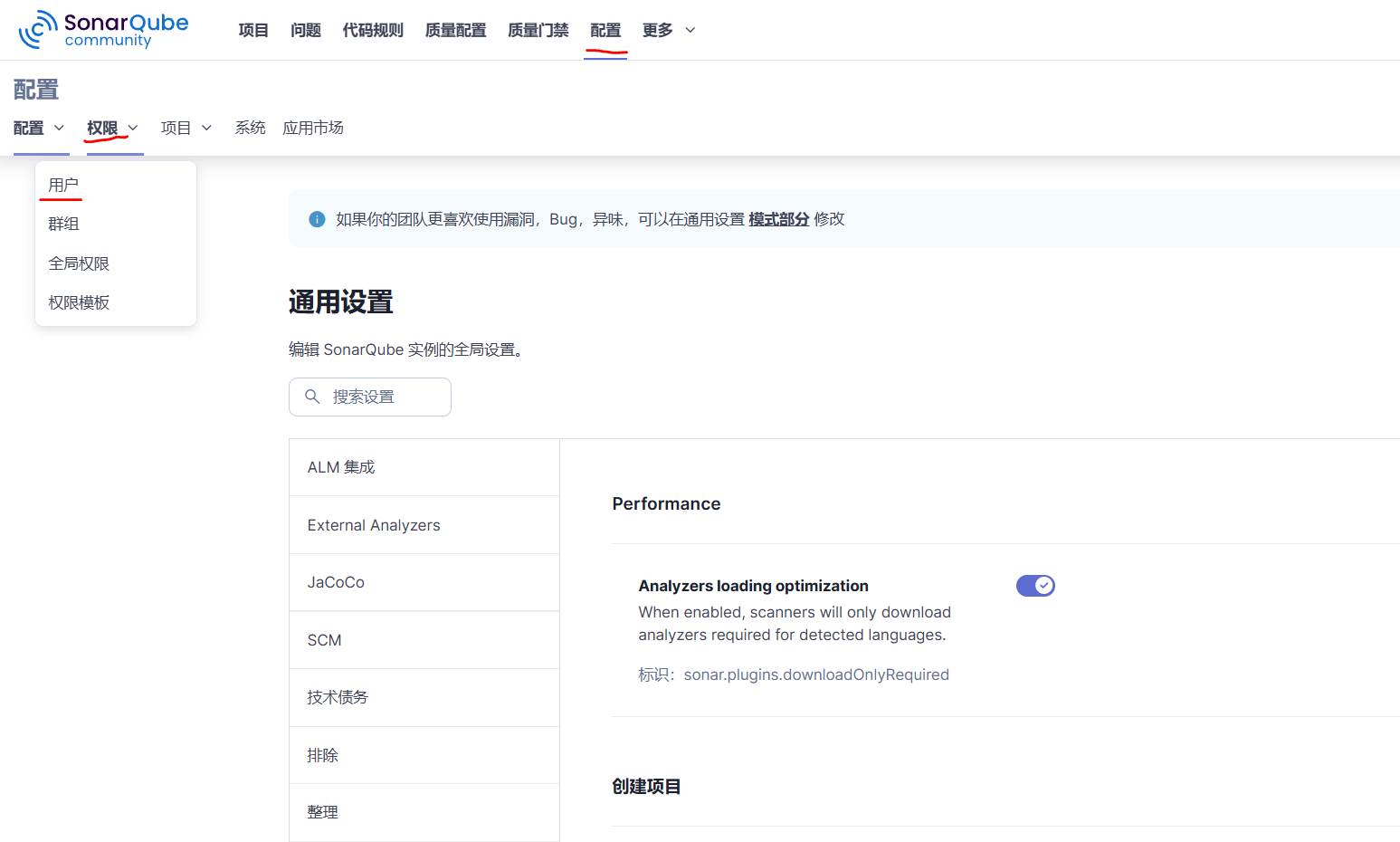Click into the 搜索设置 search field
Screen dimensions: 1400x842
coord(370,397)
